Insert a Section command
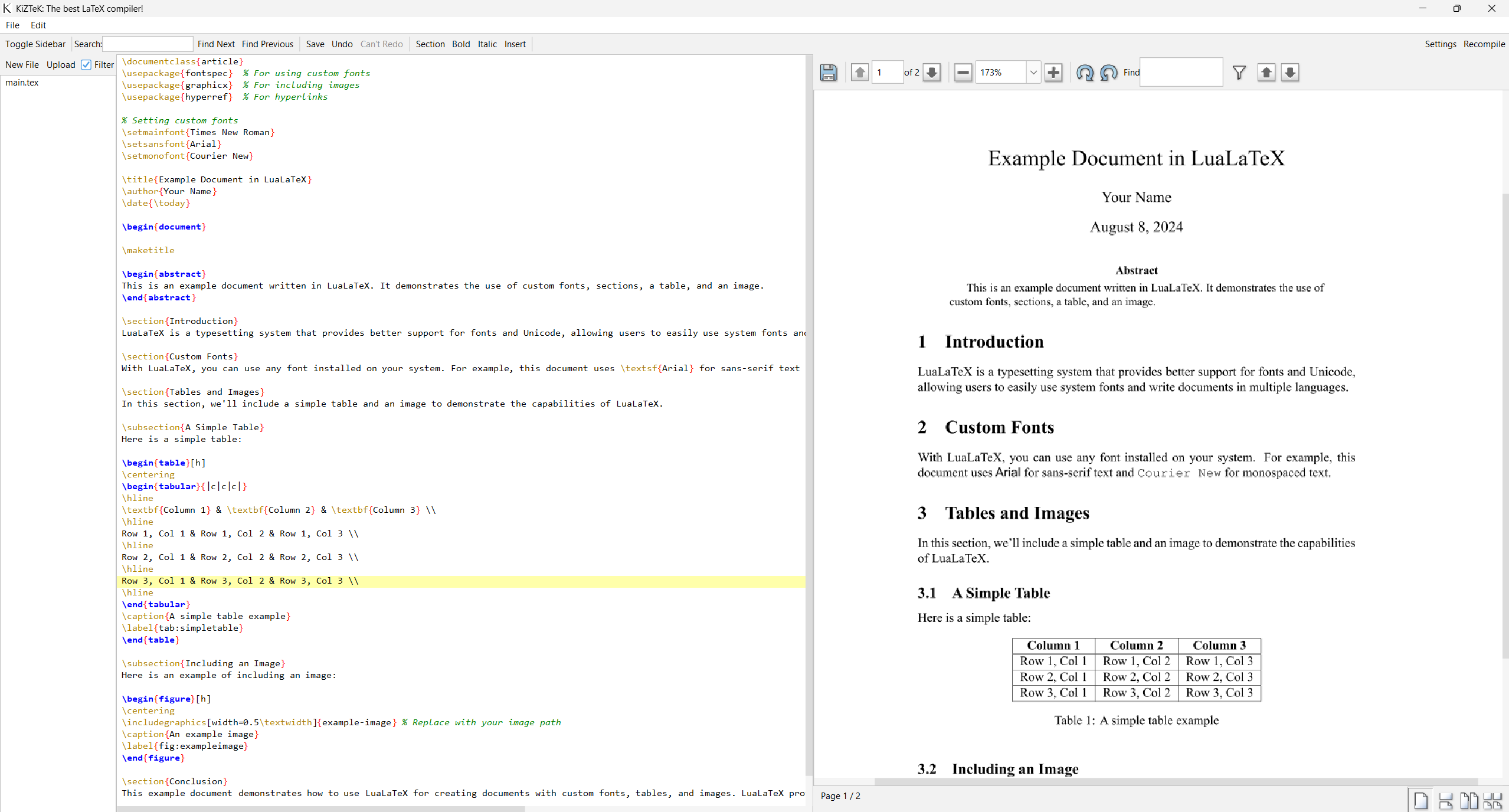The width and height of the screenshot is (1509, 812). click(430, 44)
